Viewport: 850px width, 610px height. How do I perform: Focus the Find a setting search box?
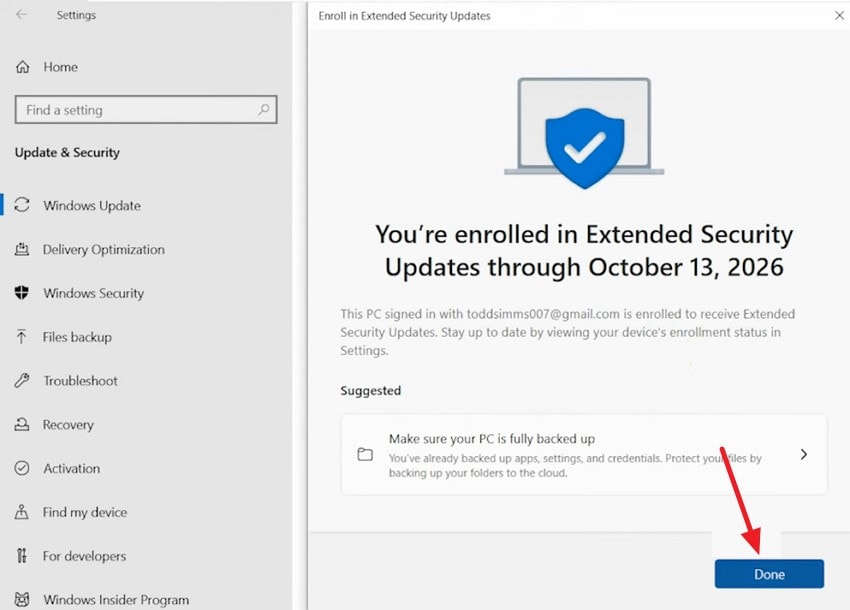146,110
